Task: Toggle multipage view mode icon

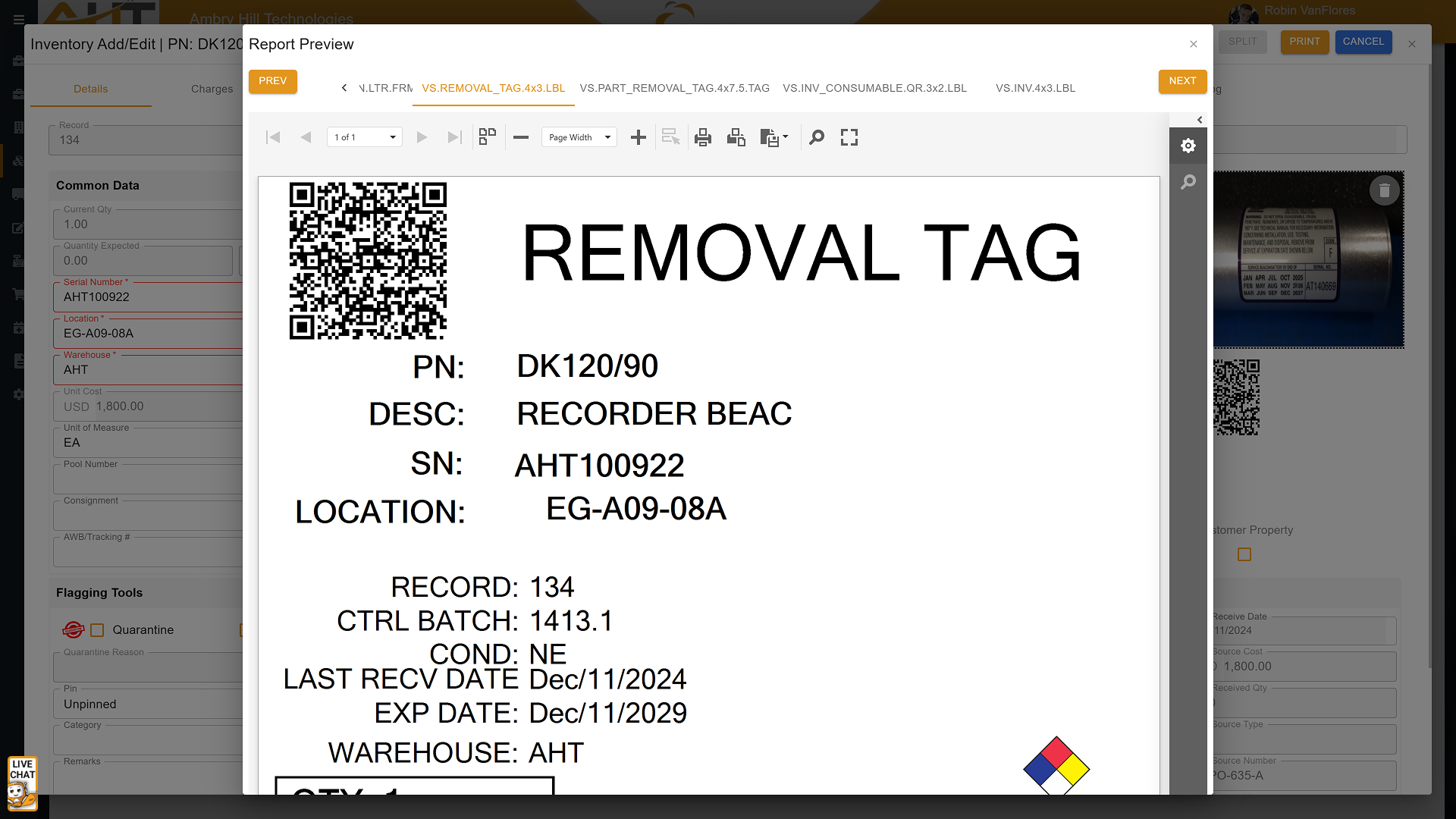Action: (488, 137)
